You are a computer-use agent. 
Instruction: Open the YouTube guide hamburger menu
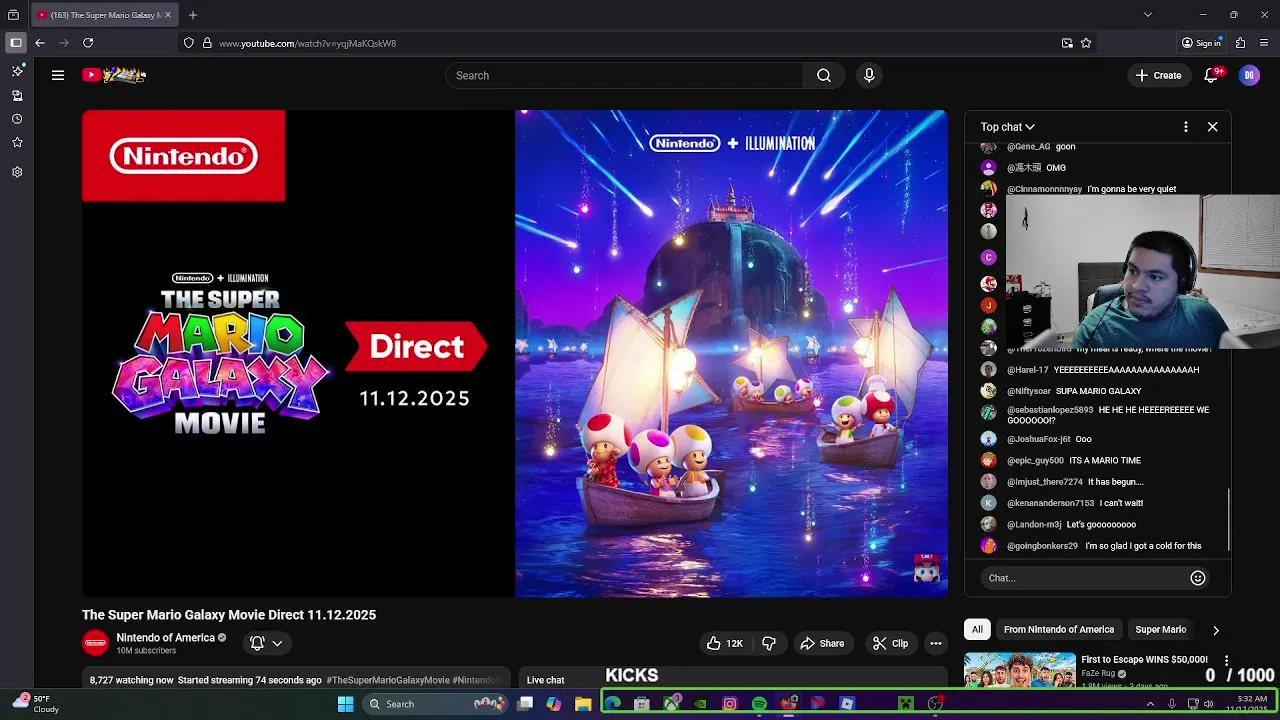click(x=58, y=75)
